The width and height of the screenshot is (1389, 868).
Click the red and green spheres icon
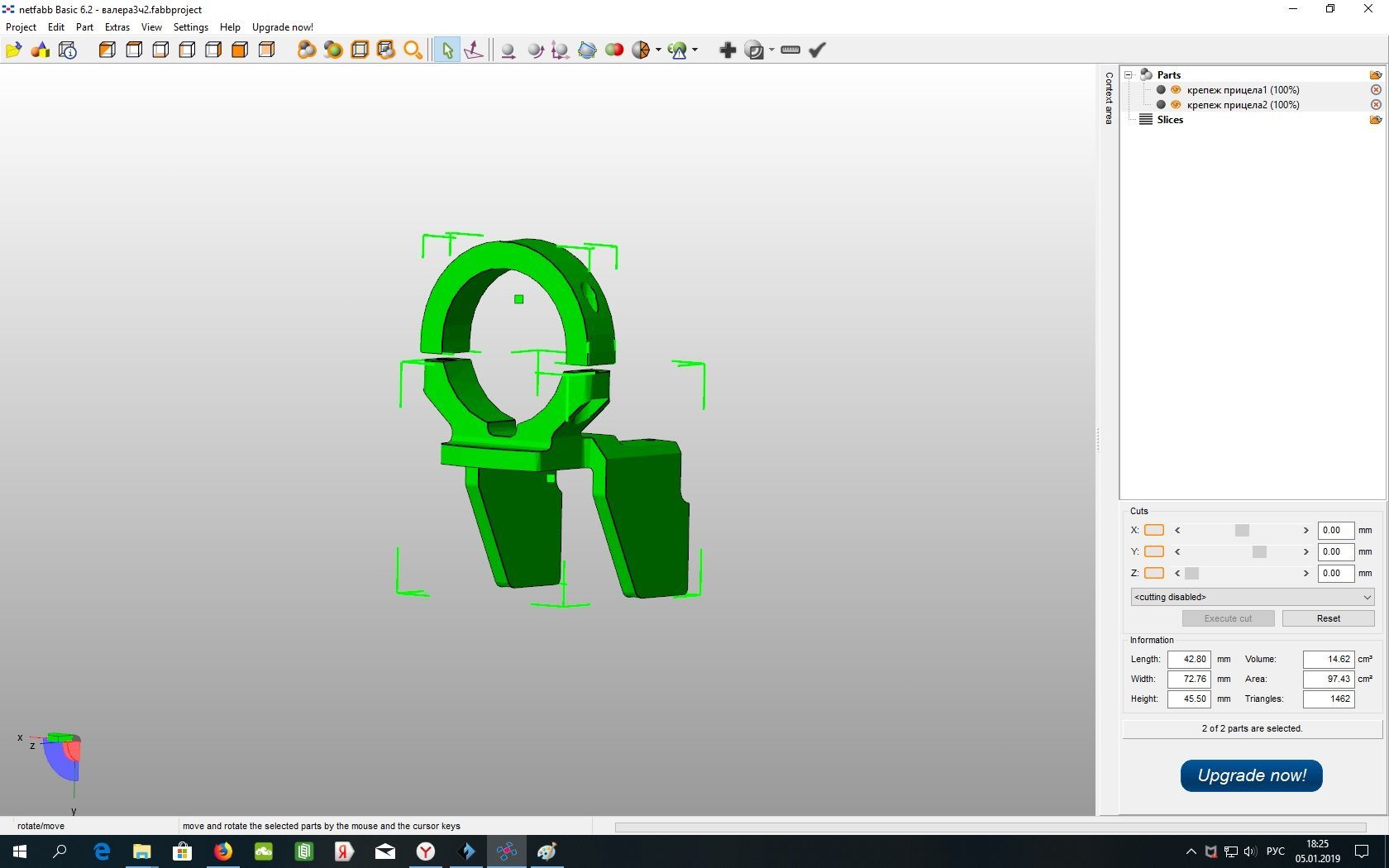coord(613,50)
